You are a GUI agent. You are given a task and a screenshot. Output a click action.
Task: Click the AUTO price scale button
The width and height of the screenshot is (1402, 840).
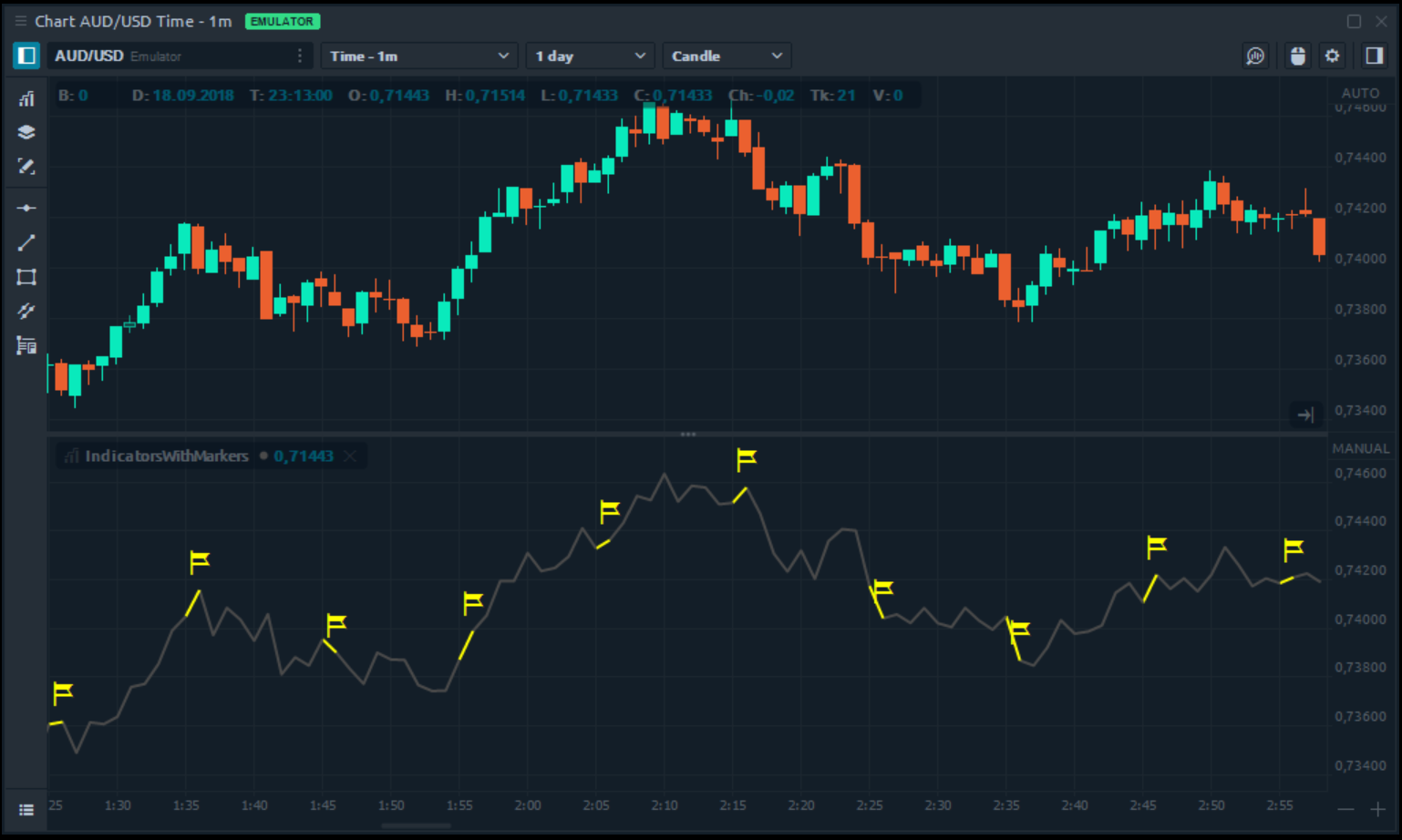click(x=1360, y=93)
